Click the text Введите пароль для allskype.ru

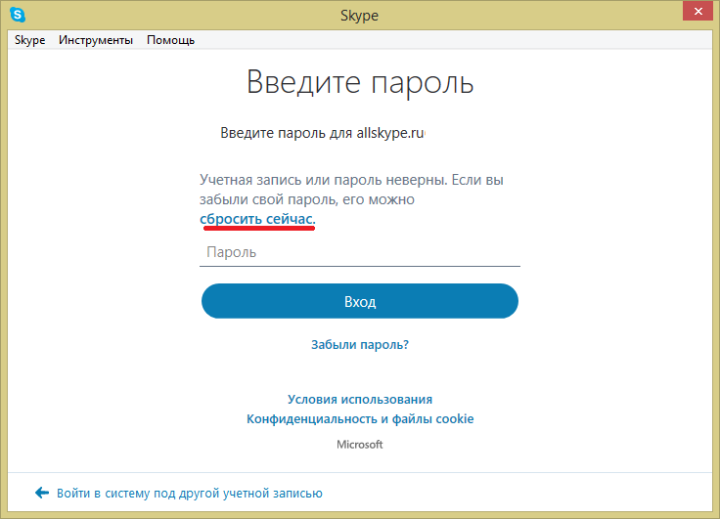pos(322,133)
